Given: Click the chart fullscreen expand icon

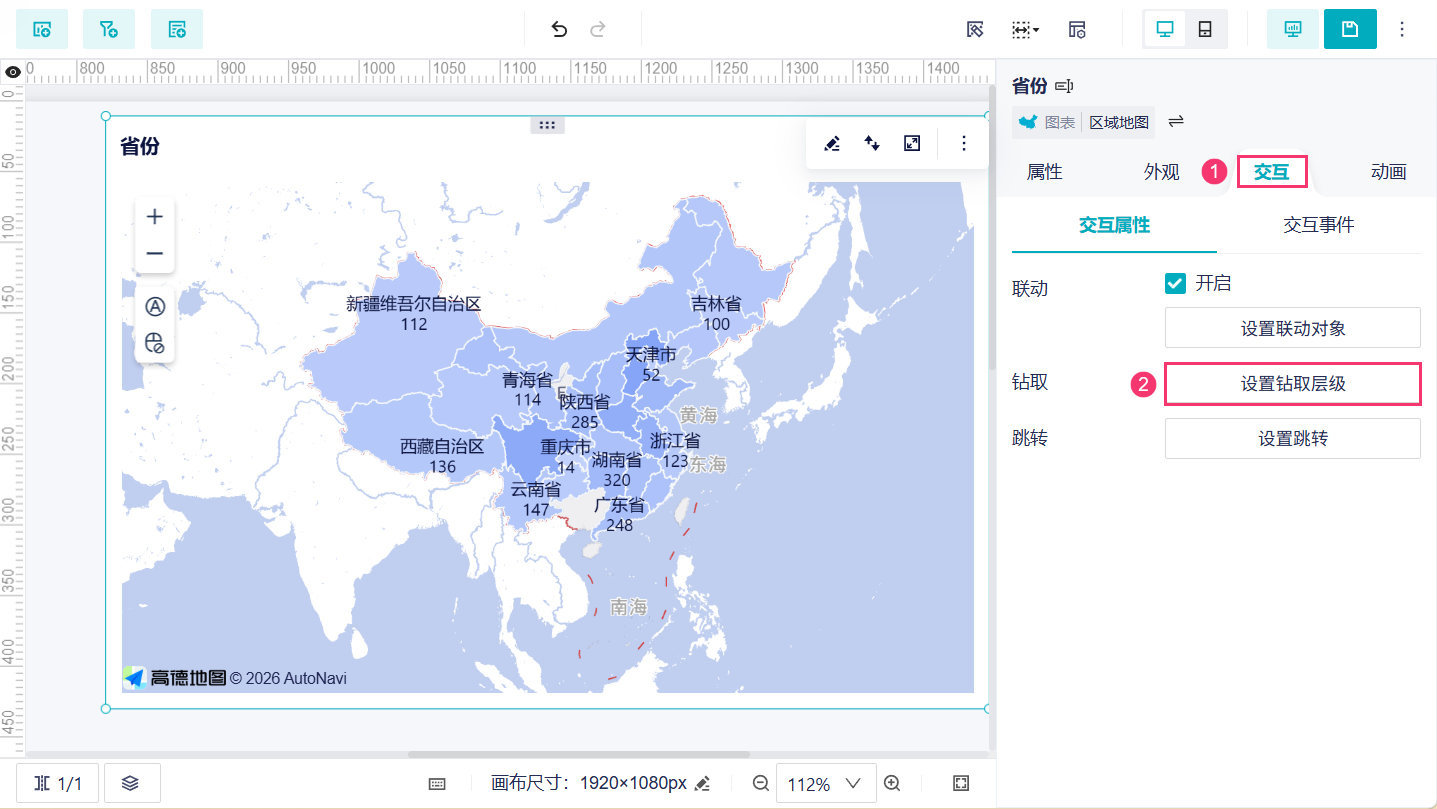Looking at the screenshot, I should (x=912, y=143).
